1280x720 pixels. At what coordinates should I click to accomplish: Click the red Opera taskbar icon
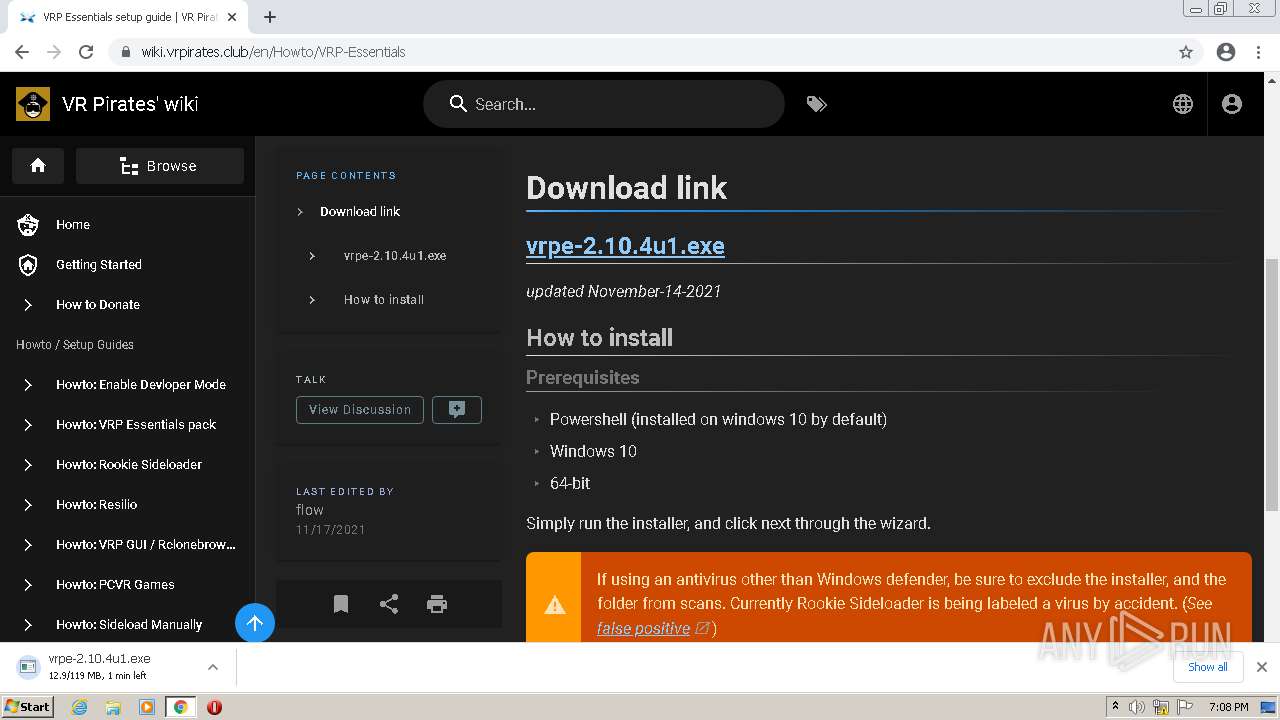pos(214,707)
